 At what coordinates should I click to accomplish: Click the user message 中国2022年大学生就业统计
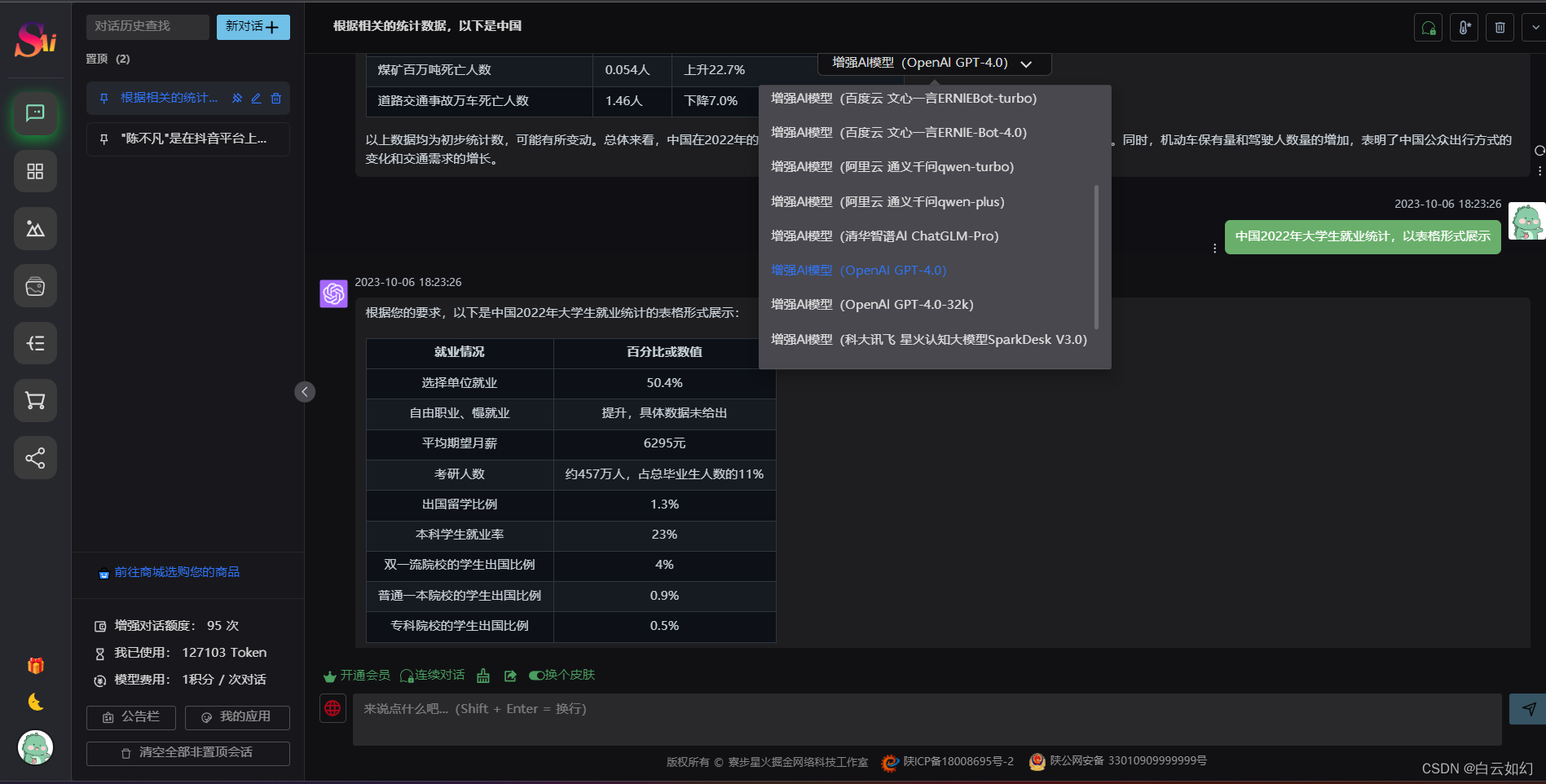point(1363,237)
